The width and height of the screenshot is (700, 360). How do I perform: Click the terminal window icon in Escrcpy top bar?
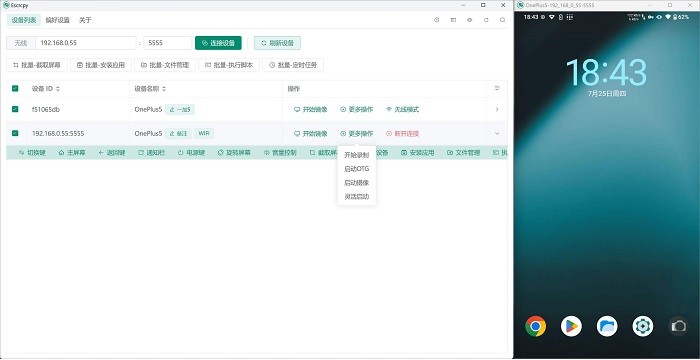tap(453, 20)
